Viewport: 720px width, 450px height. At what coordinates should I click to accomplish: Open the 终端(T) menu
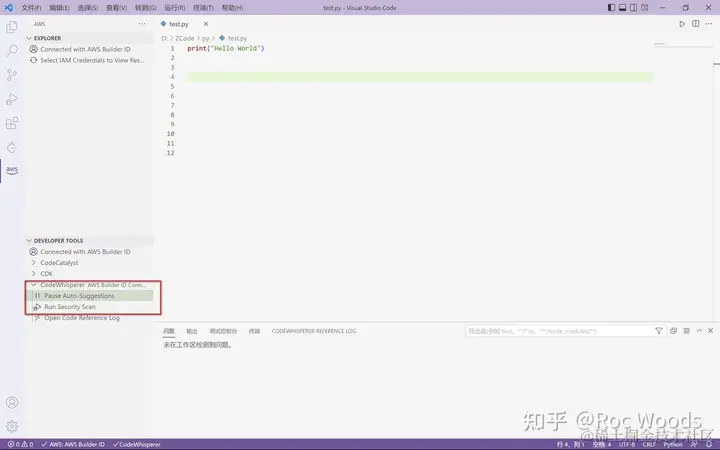(203, 8)
